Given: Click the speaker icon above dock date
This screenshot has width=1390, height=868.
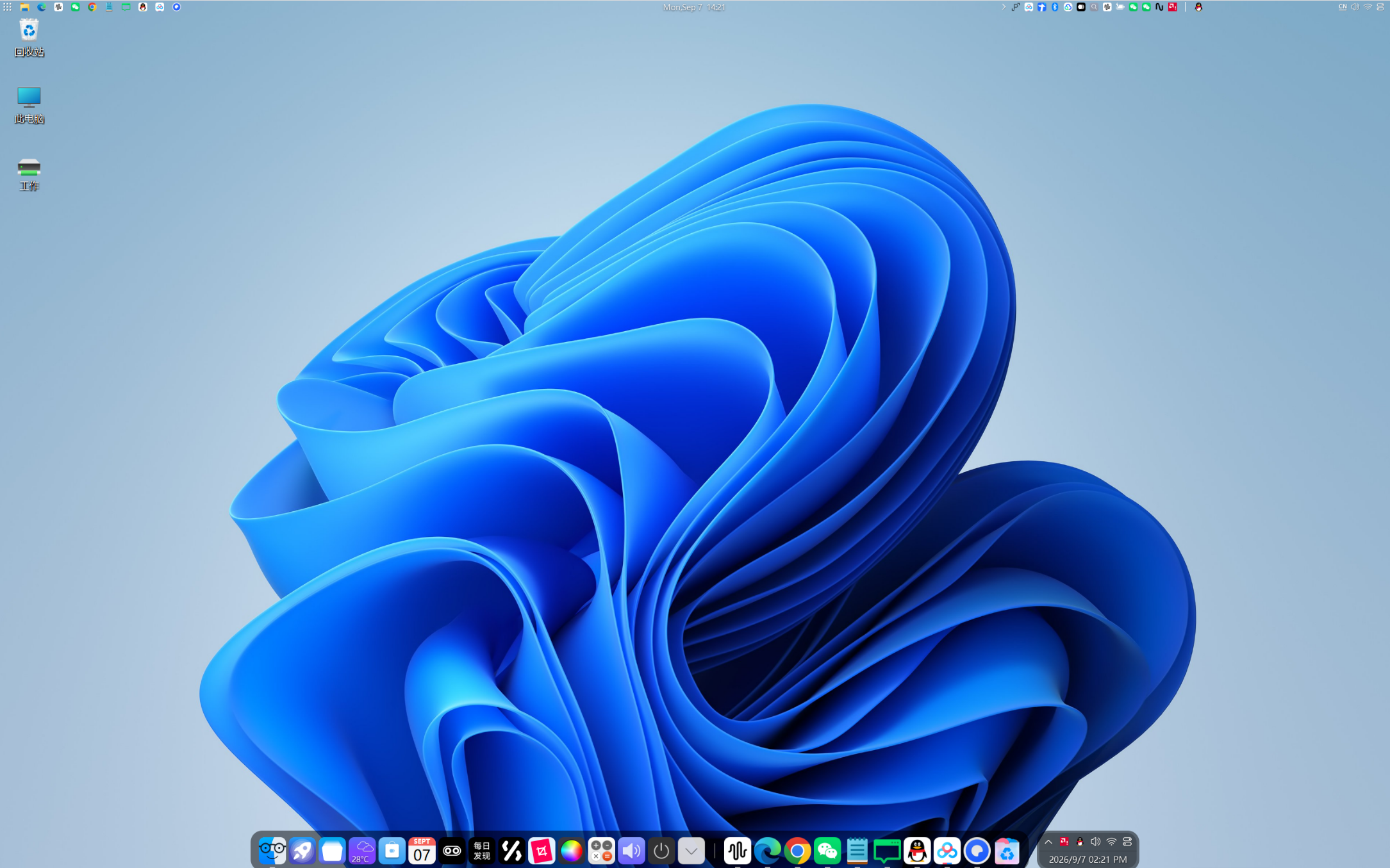Looking at the screenshot, I should 1095,842.
